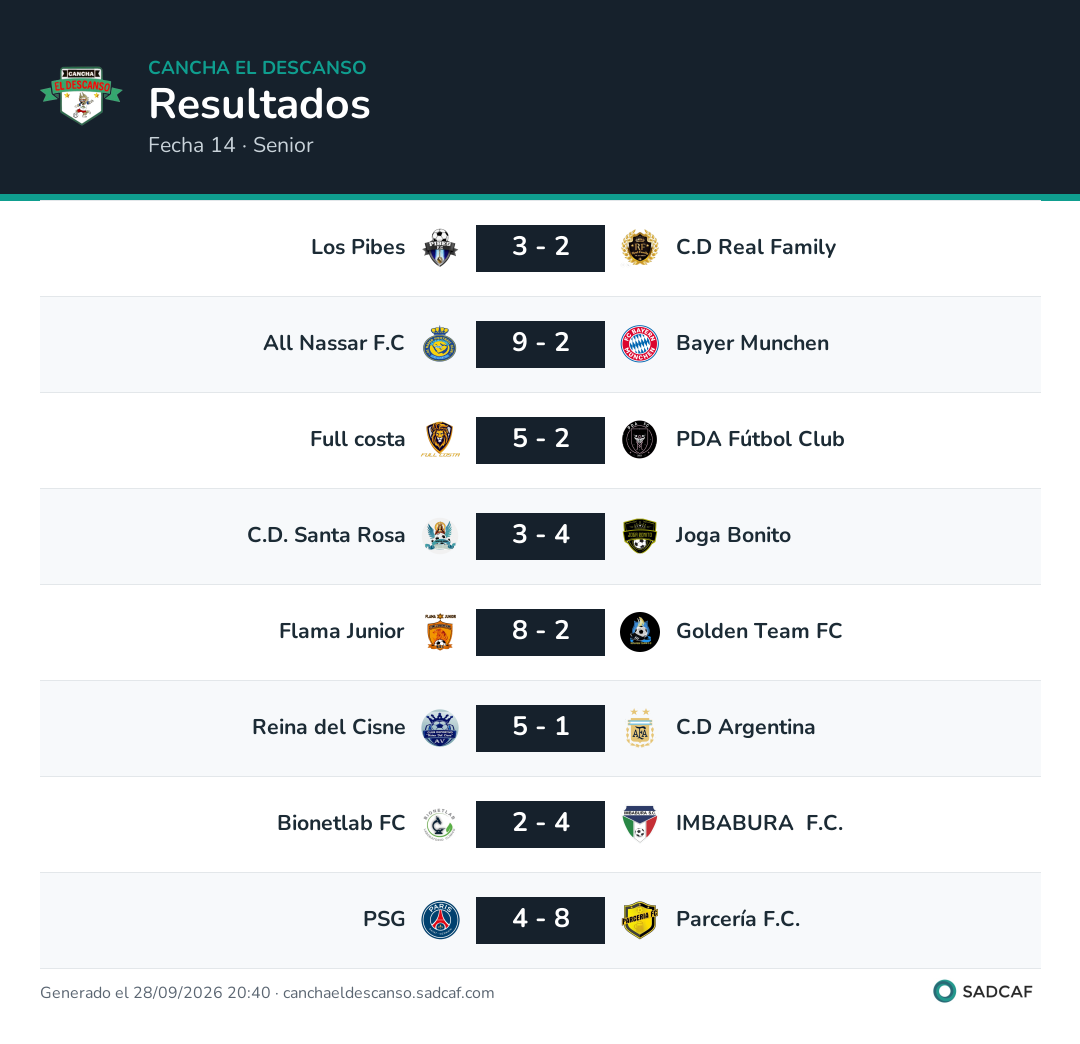Screen dimensions: 1080x1044
Task: Select the Golden Team FC crest
Action: coord(640,632)
